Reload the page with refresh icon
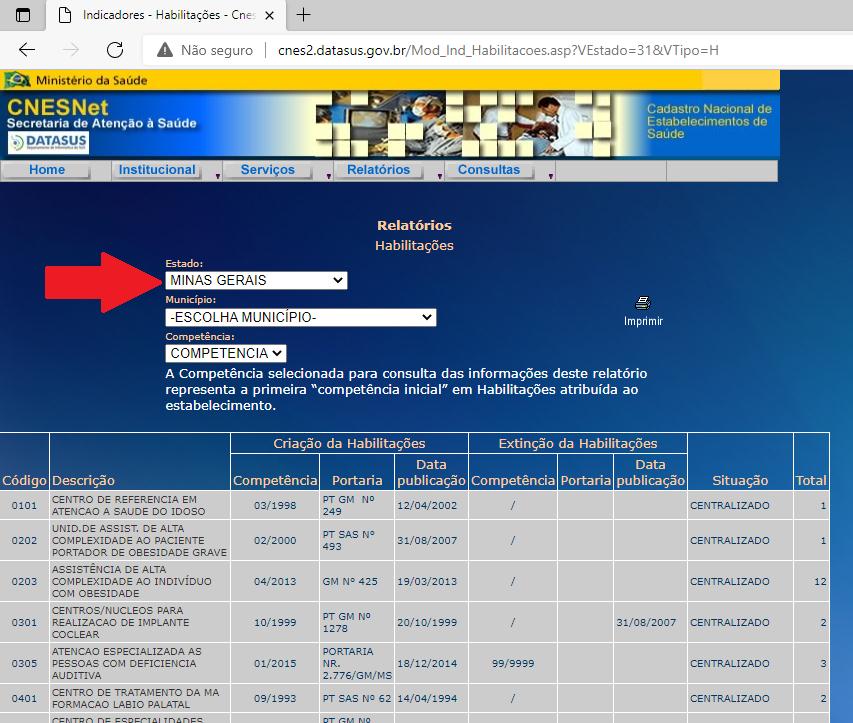 [115, 50]
